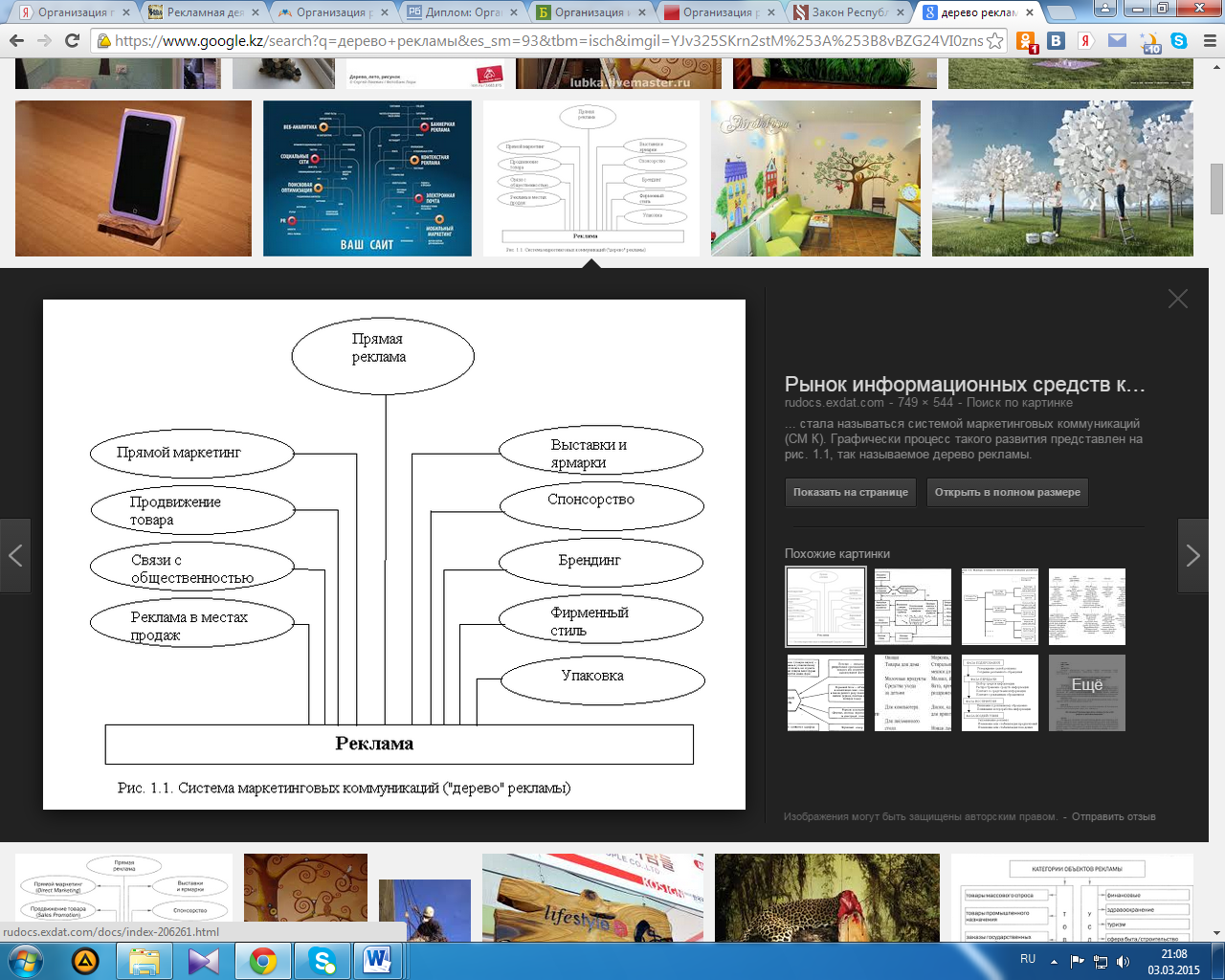Image resolution: width=1225 pixels, height=980 pixels.
Task: Close the image preview panel
Action: (1178, 299)
